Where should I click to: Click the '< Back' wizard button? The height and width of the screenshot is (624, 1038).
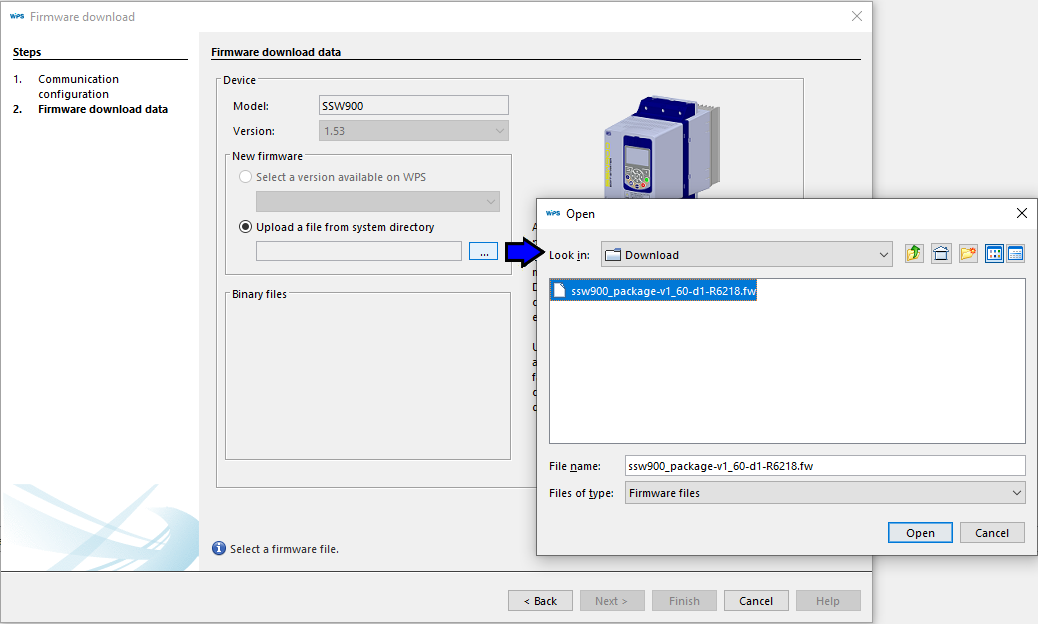pos(540,601)
